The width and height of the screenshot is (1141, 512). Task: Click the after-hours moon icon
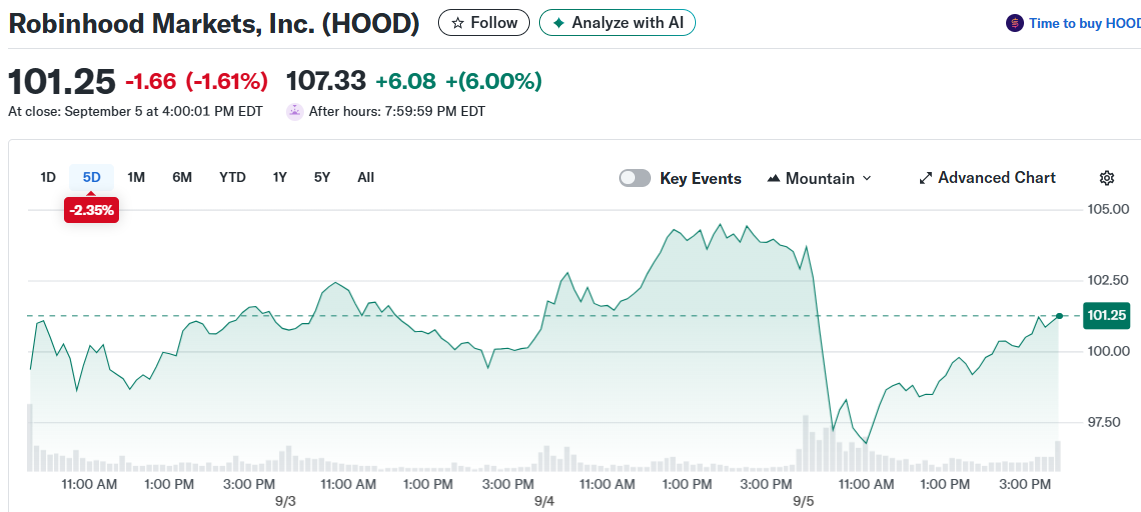(x=295, y=111)
